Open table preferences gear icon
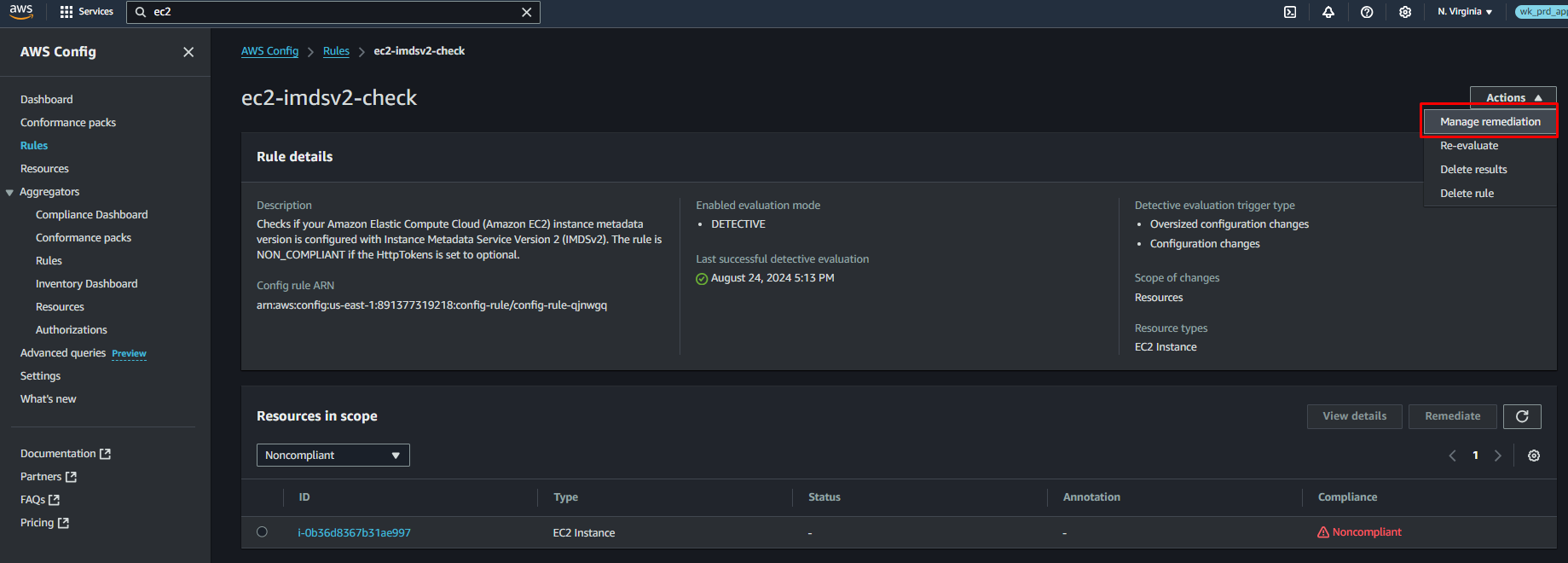The image size is (1568, 563). (1534, 456)
